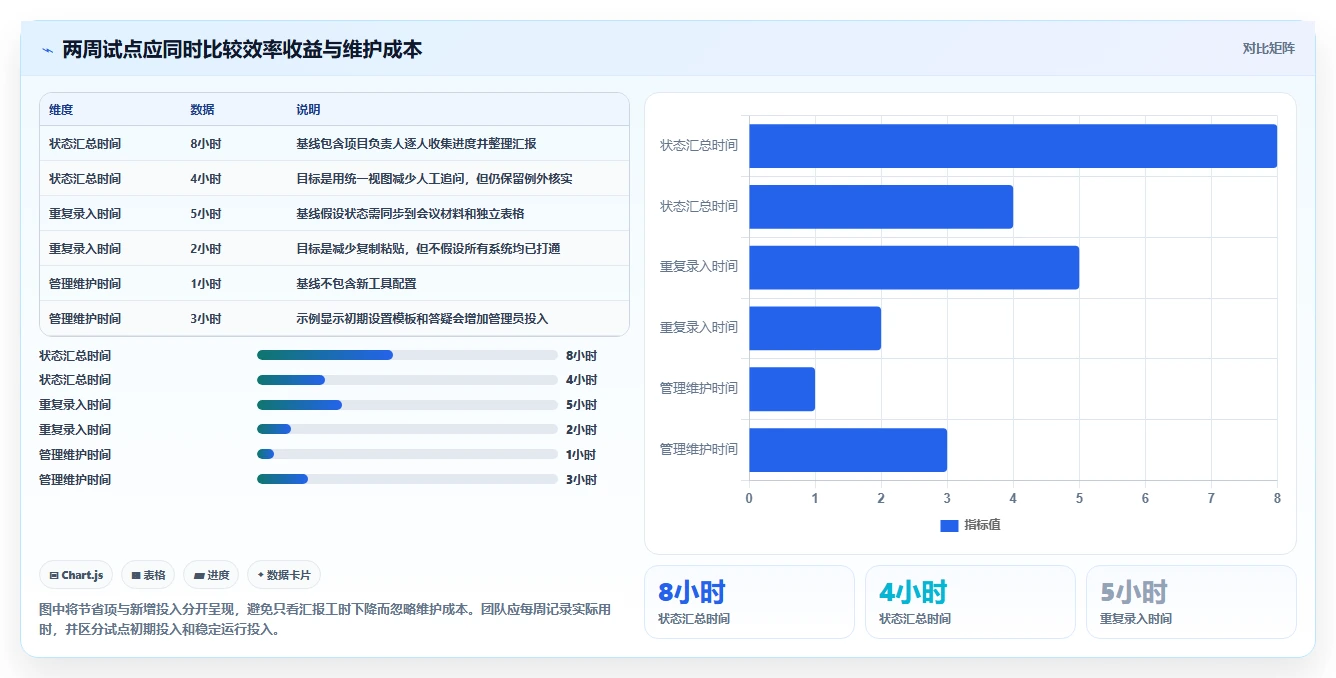The width and height of the screenshot is (1336, 678).
Task: Select the 进度 chip
Action: click(x=211, y=575)
